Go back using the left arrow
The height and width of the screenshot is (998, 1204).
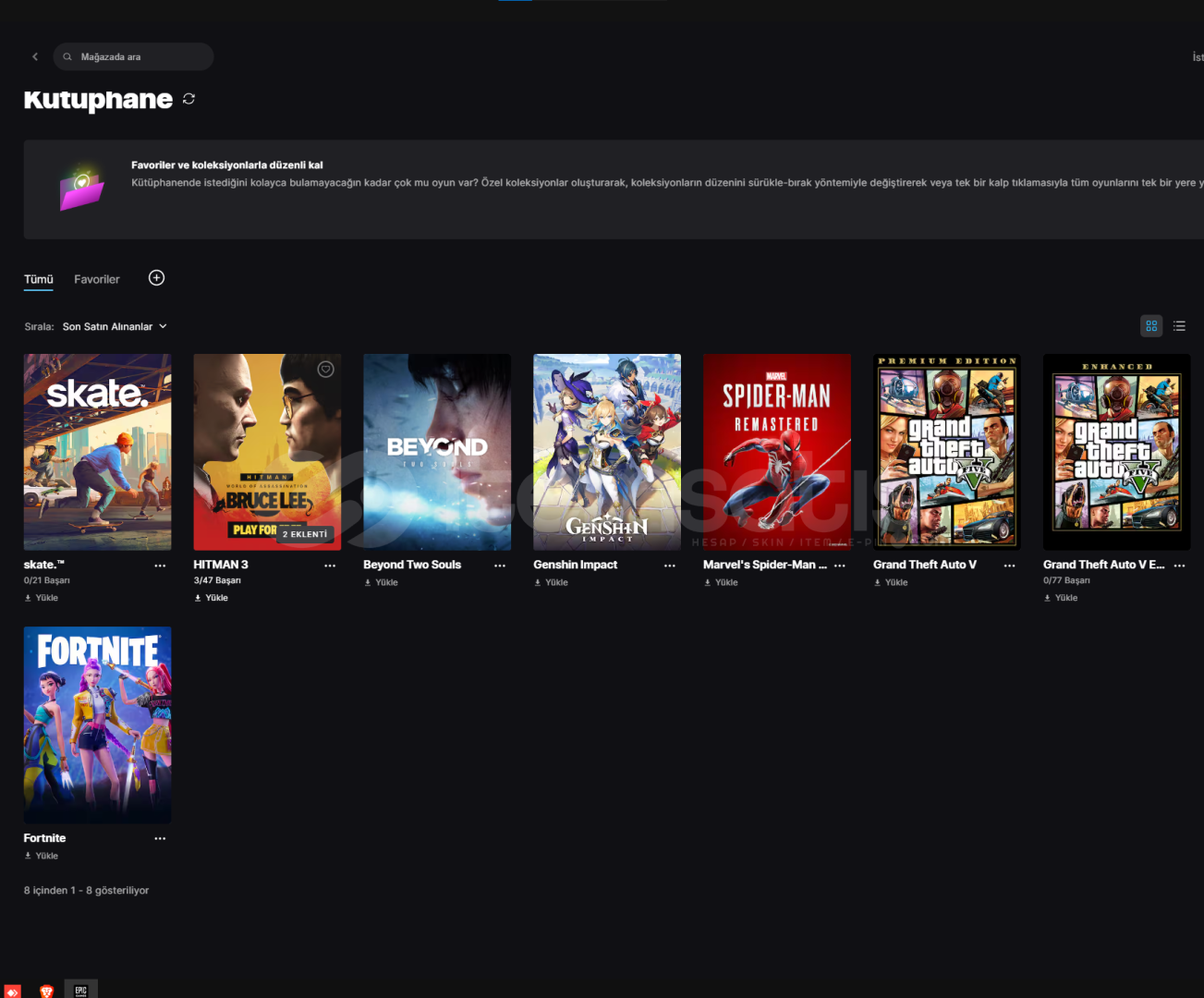coord(35,57)
